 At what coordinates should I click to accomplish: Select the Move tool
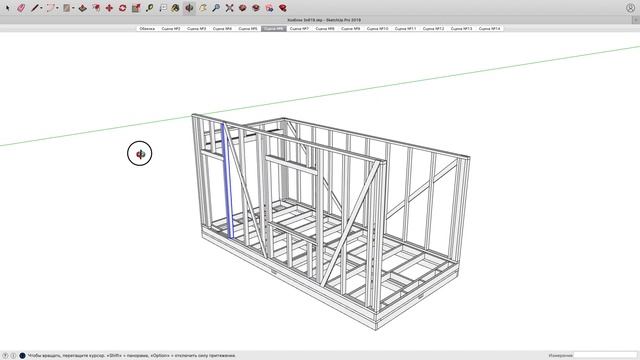(x=109, y=8)
